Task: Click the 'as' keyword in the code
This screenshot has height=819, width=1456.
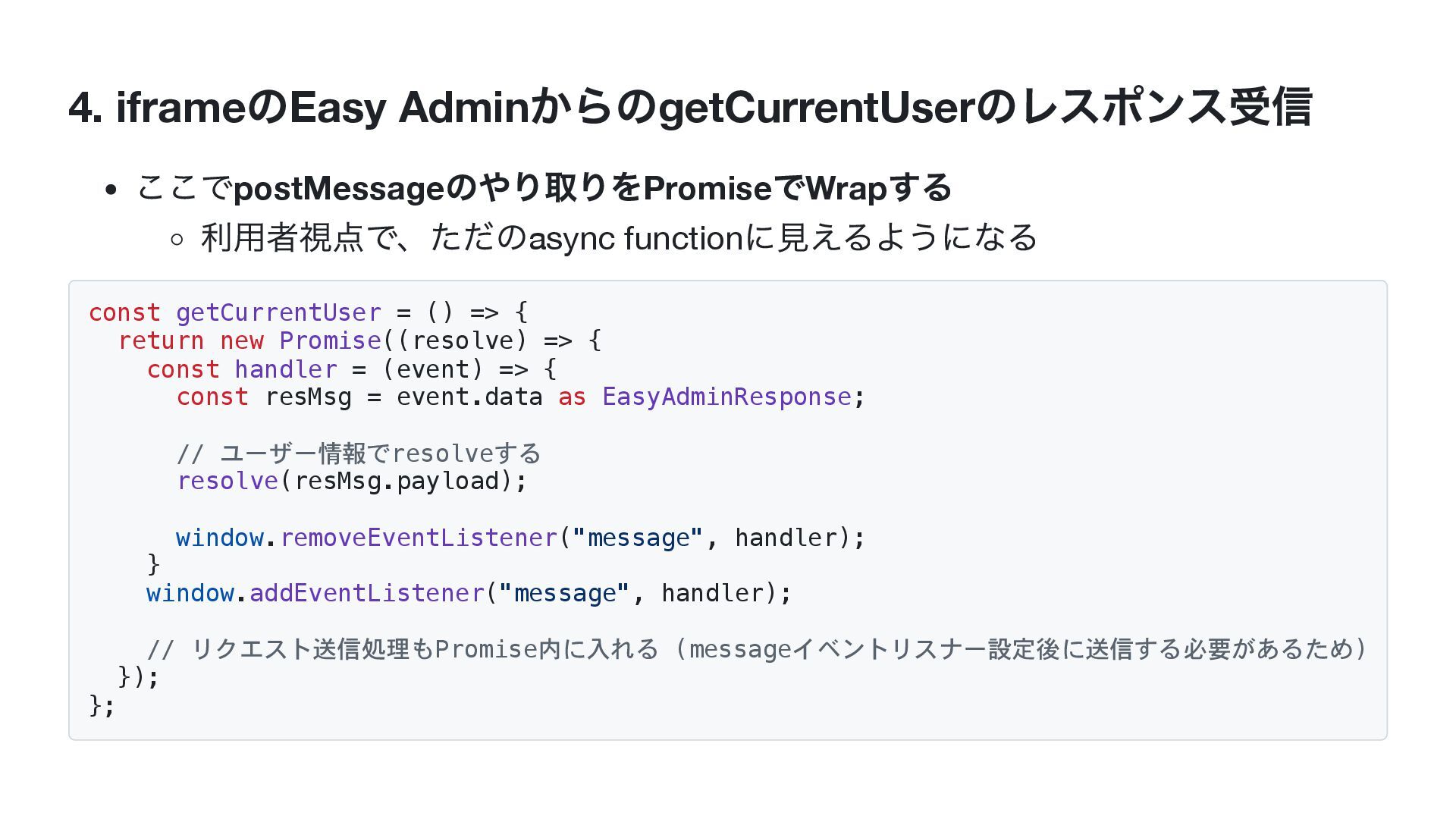Action: click(572, 397)
